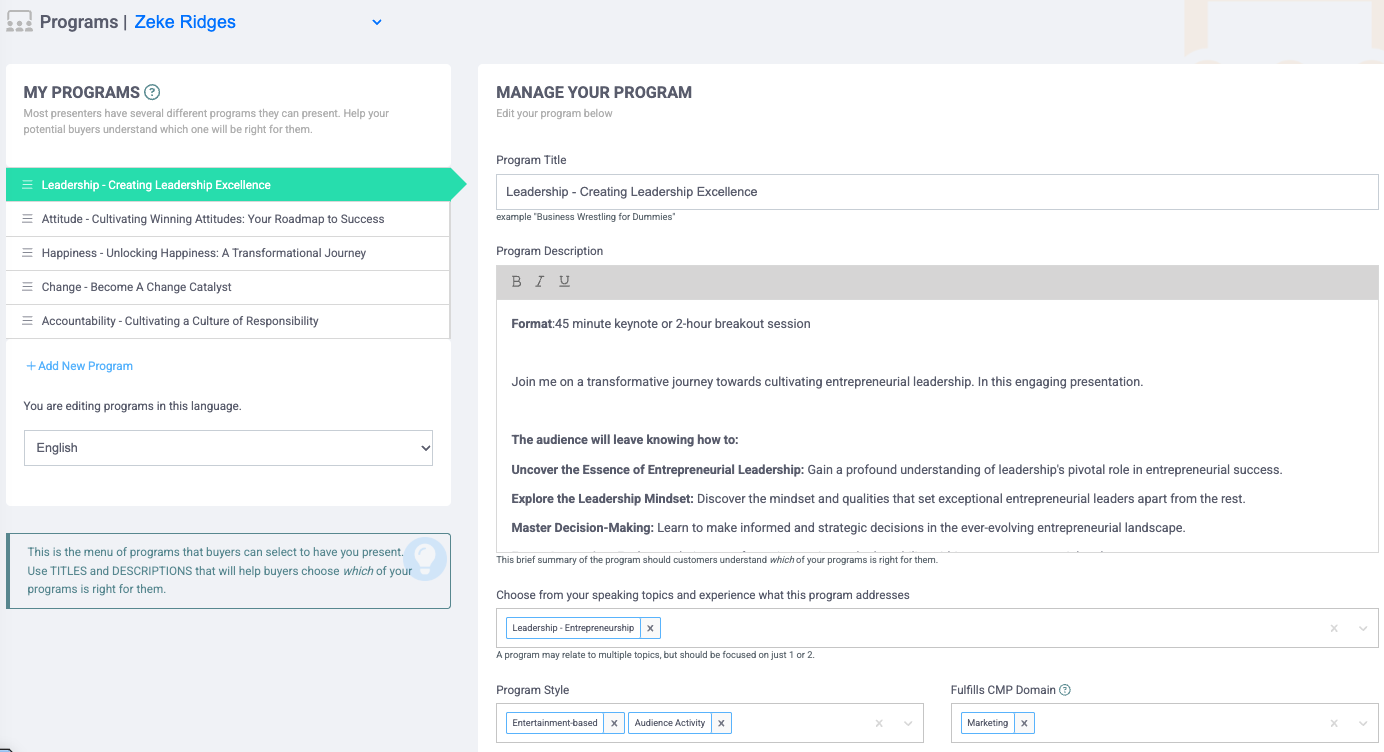
Task: Click drag handle of Attitude program row
Action: (x=28, y=219)
